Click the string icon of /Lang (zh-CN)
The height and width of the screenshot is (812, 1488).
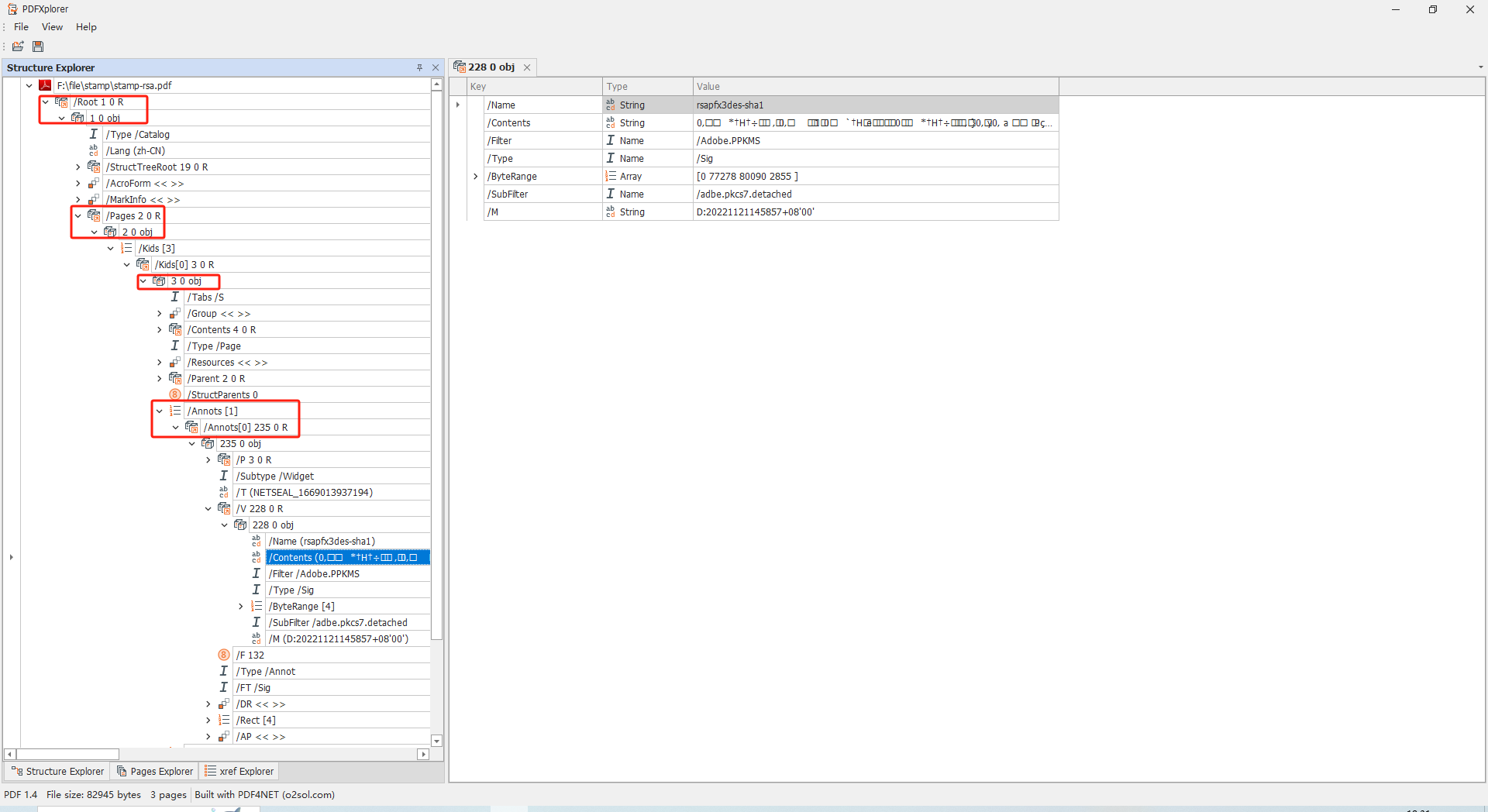94,150
